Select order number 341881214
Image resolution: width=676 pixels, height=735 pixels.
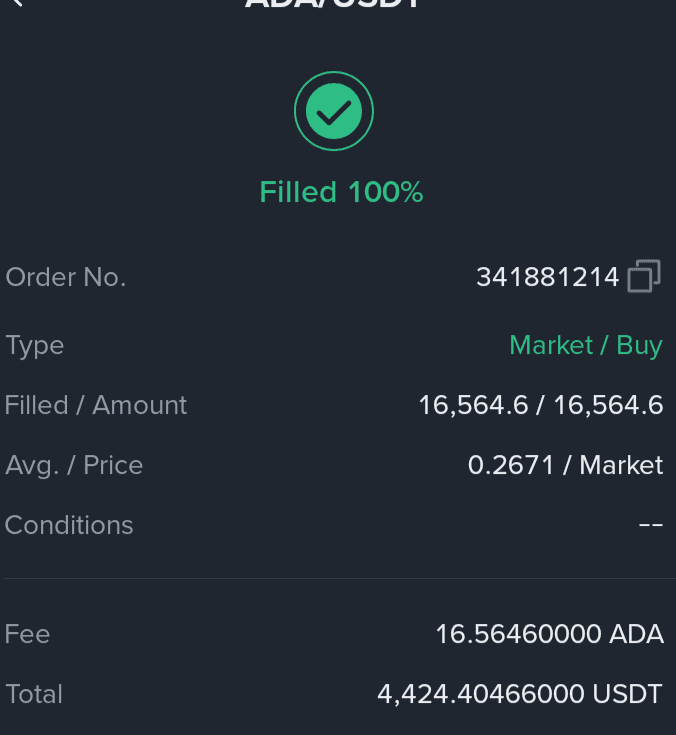coord(548,277)
